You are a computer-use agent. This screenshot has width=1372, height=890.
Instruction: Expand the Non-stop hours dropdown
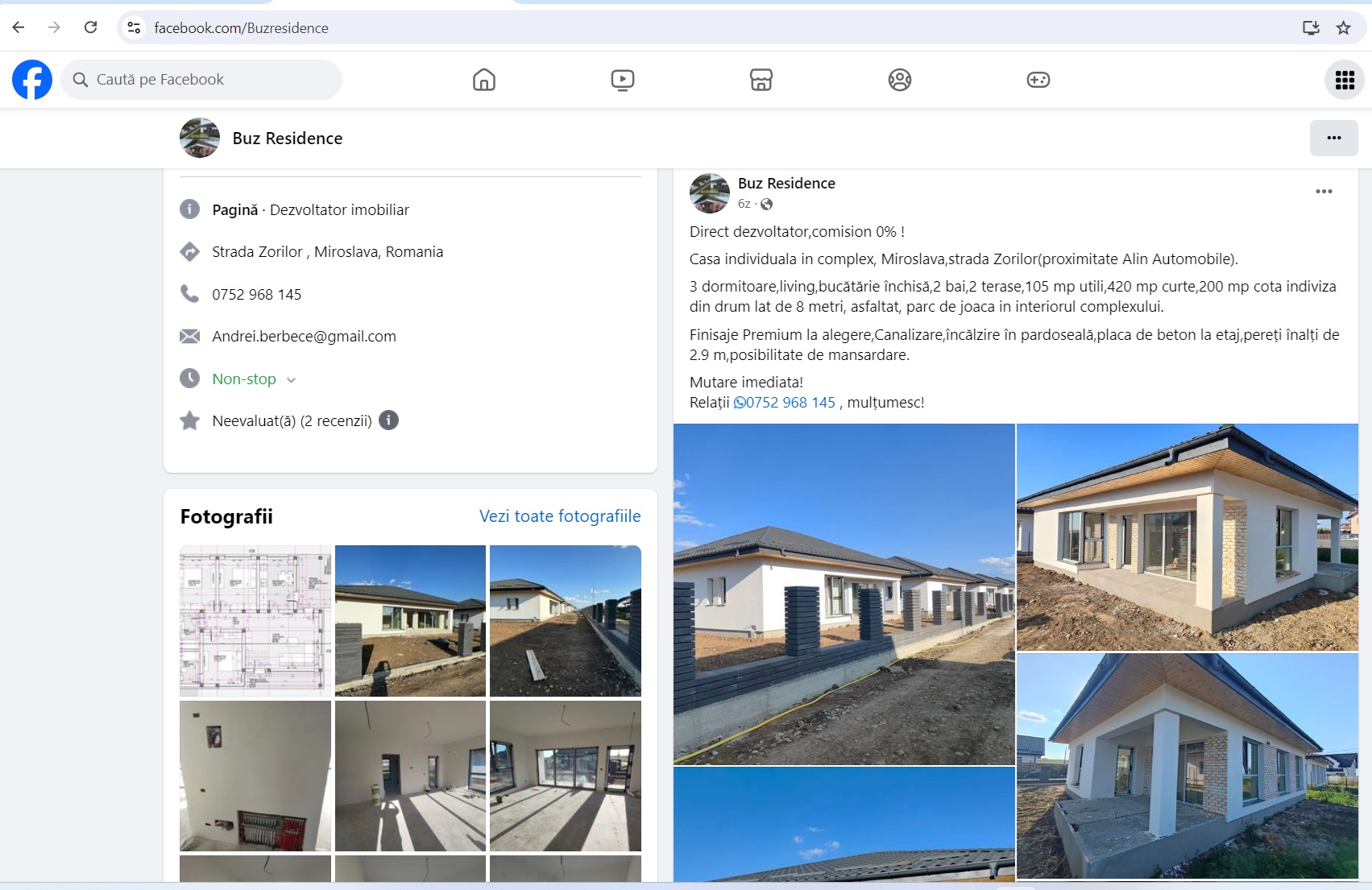tap(291, 380)
